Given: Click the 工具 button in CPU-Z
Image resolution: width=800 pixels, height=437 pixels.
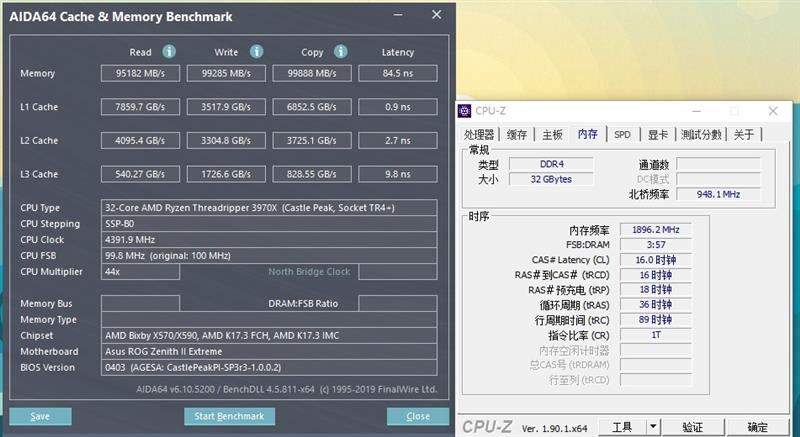Looking at the screenshot, I should pos(622,427).
